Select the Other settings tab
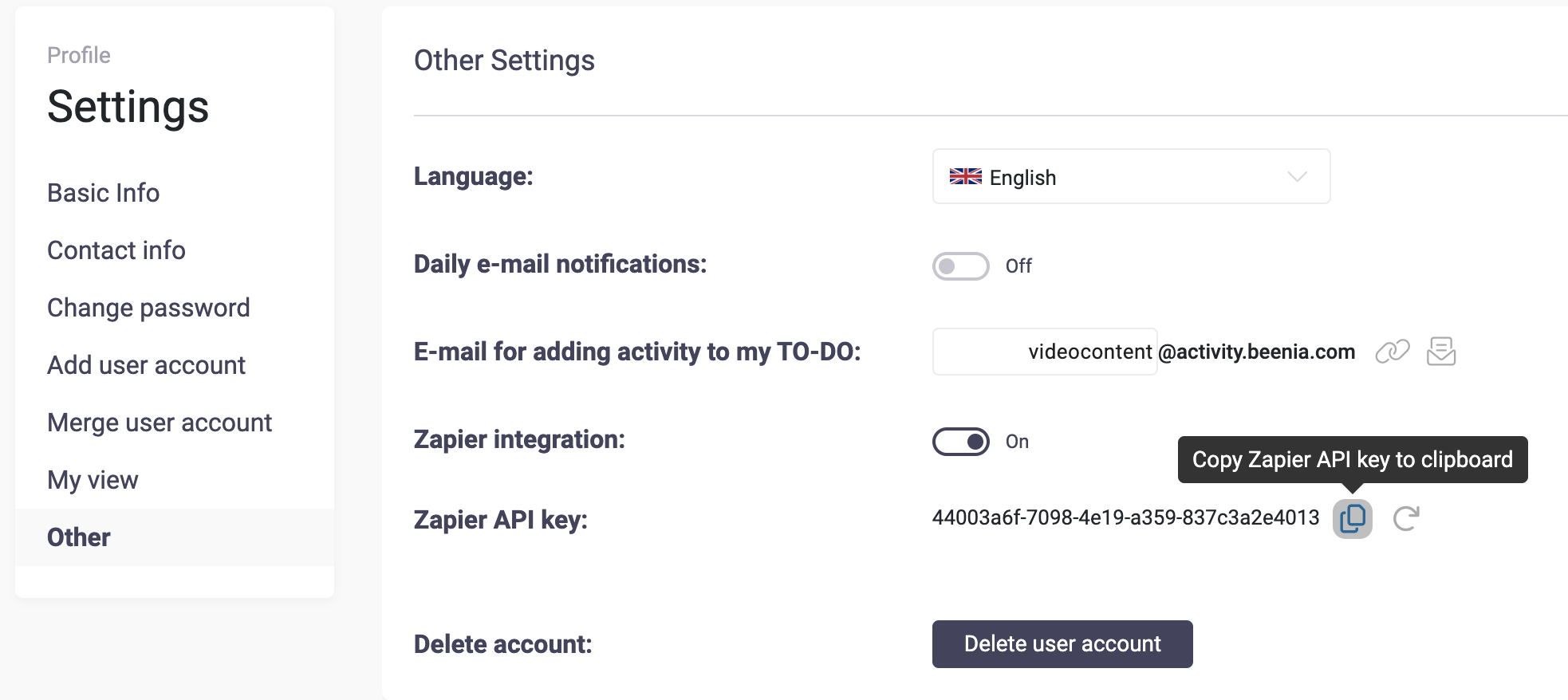The image size is (1568, 700). [79, 537]
